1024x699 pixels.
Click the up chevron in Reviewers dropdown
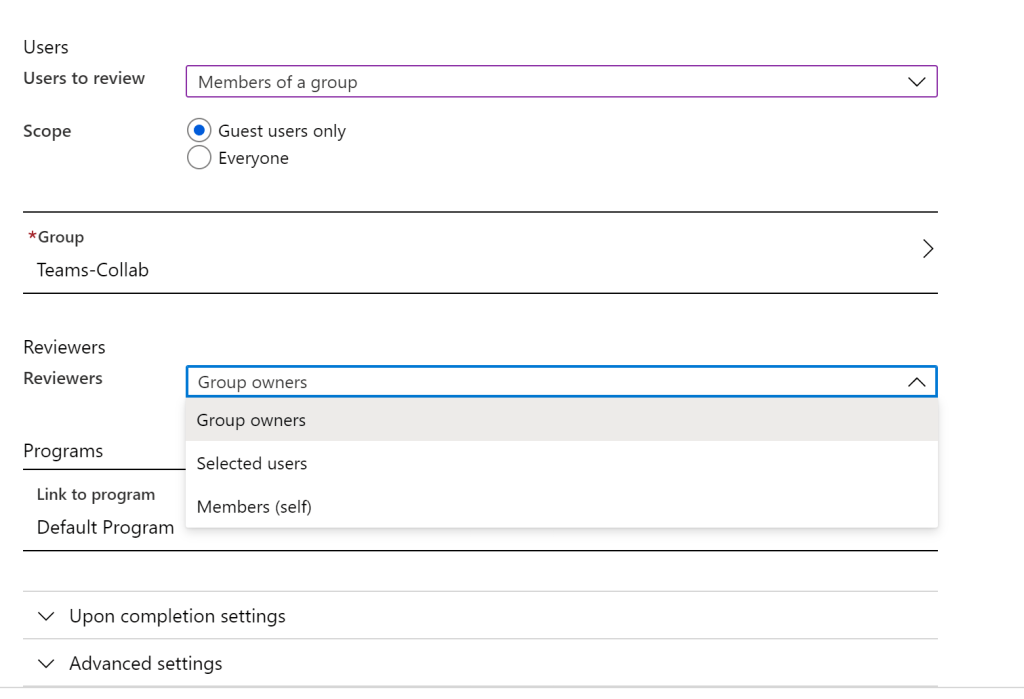[916, 382]
